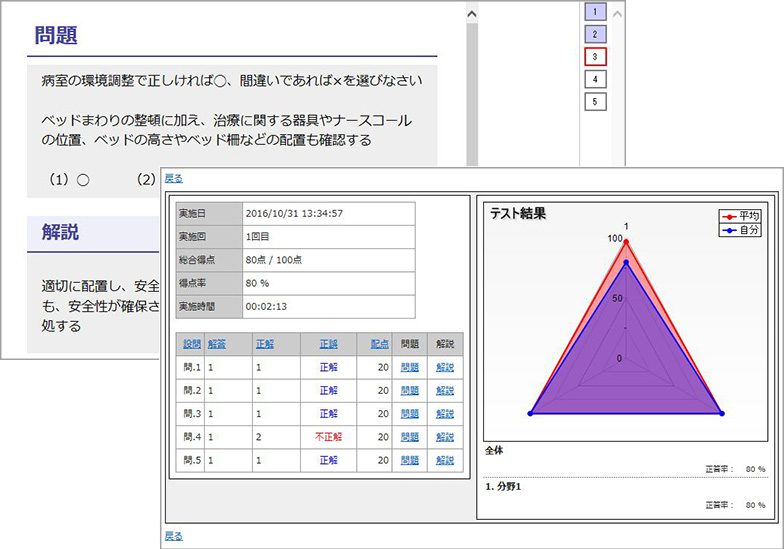Click the 解説 heading in question window
The height and width of the screenshot is (549, 784).
(60, 232)
